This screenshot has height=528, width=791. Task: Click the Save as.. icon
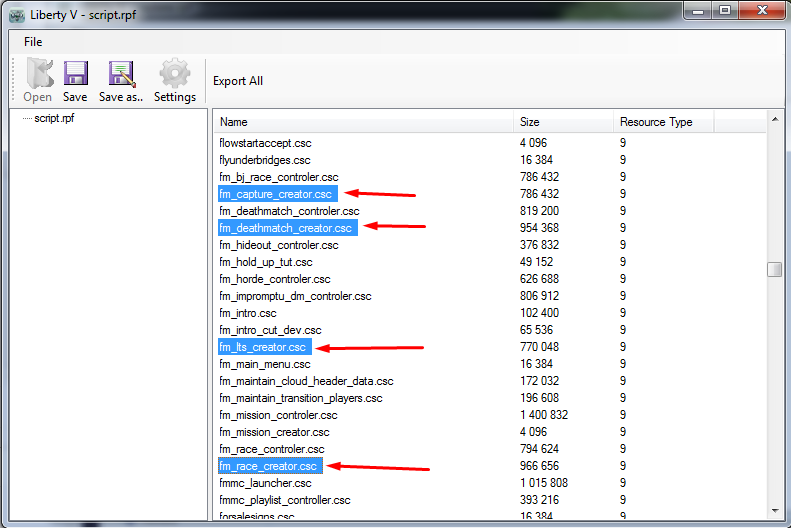[x=121, y=74]
